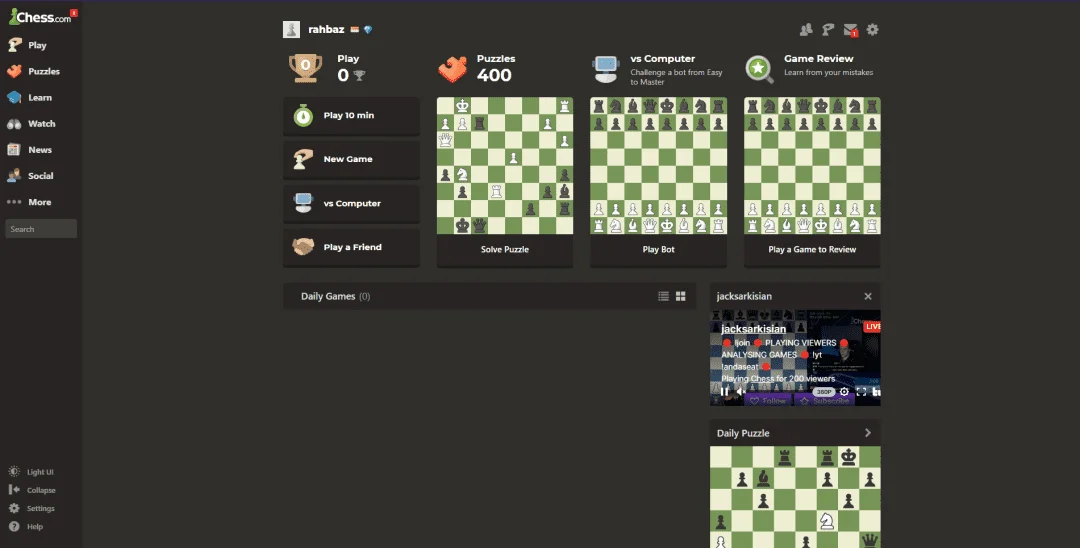Click the Play a Friend button

351,247
